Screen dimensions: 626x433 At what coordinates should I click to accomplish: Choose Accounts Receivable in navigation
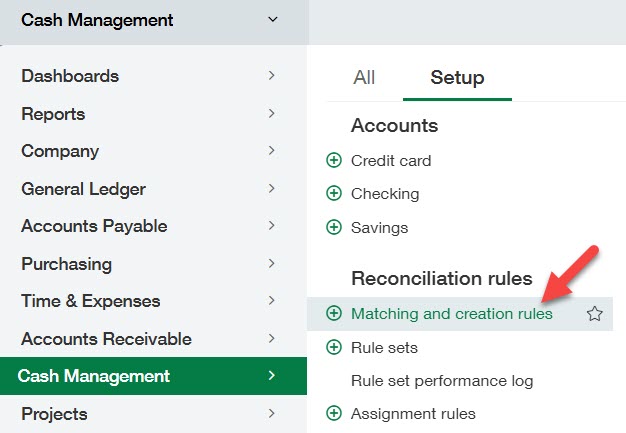(x=106, y=339)
